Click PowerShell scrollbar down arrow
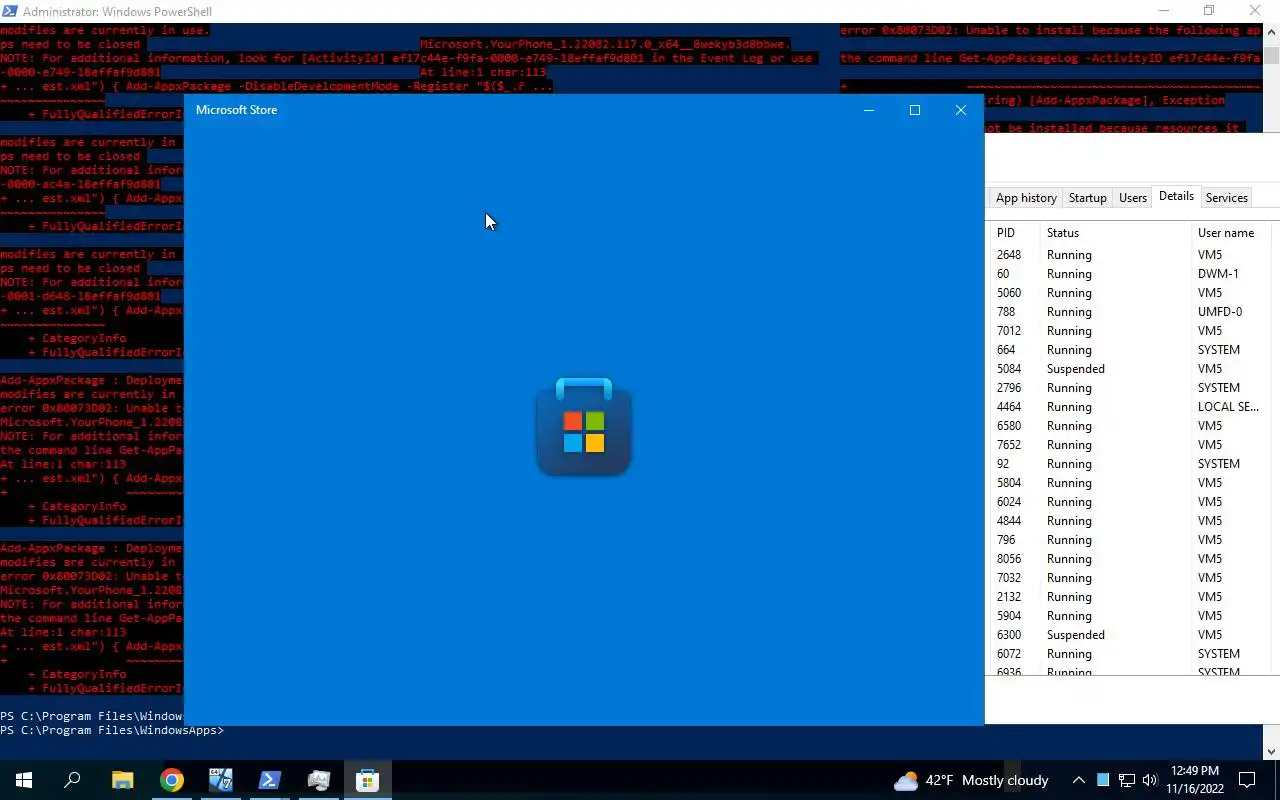 pos(1271,752)
